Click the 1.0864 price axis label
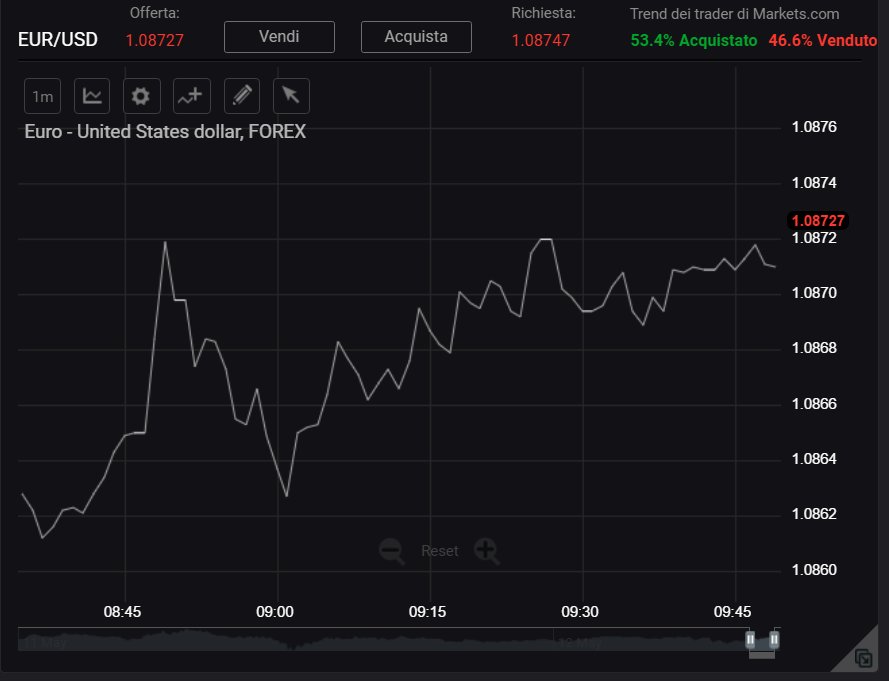This screenshot has height=681, width=889. [x=814, y=458]
